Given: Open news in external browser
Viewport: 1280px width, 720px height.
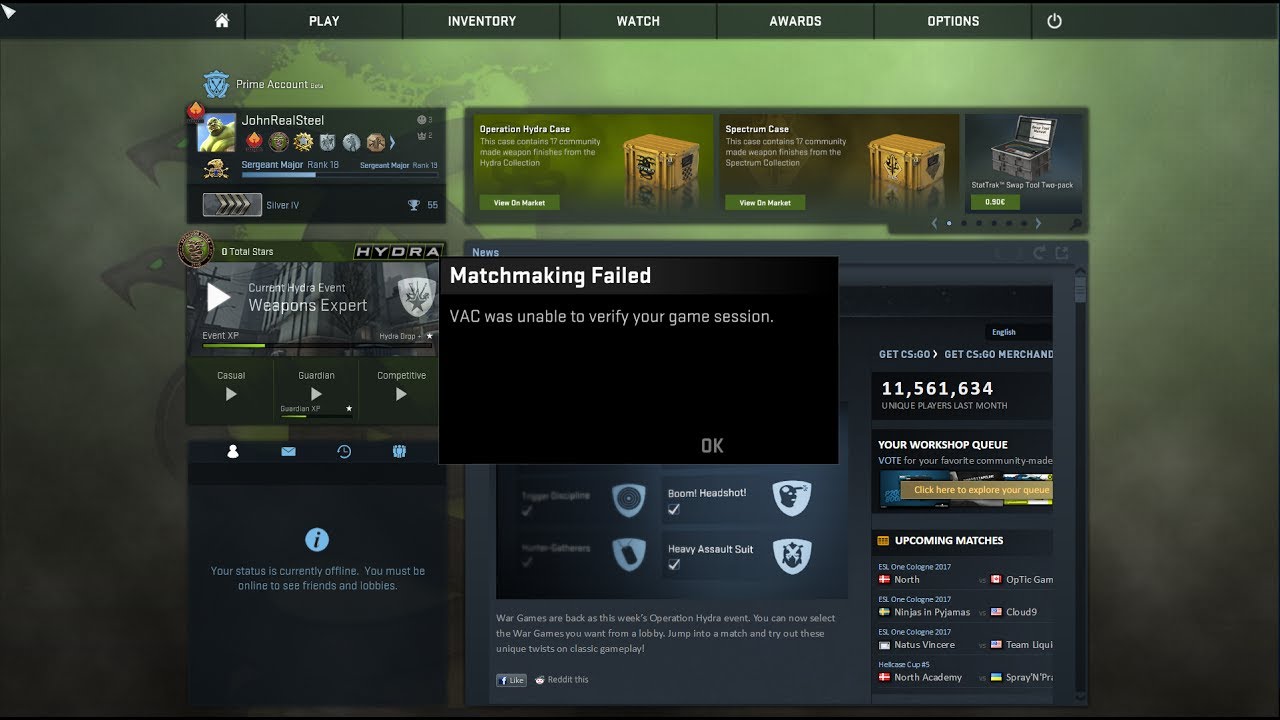Looking at the screenshot, I should 1062,253.
